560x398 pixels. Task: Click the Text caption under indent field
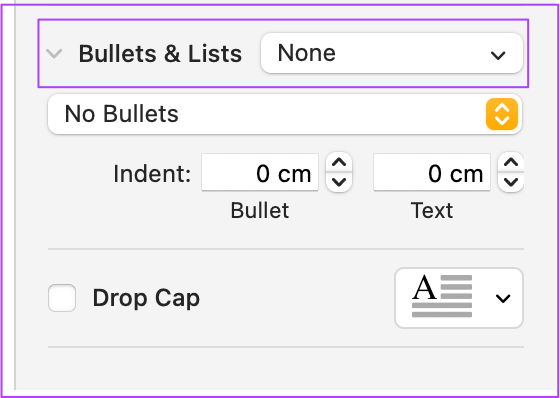point(432,210)
